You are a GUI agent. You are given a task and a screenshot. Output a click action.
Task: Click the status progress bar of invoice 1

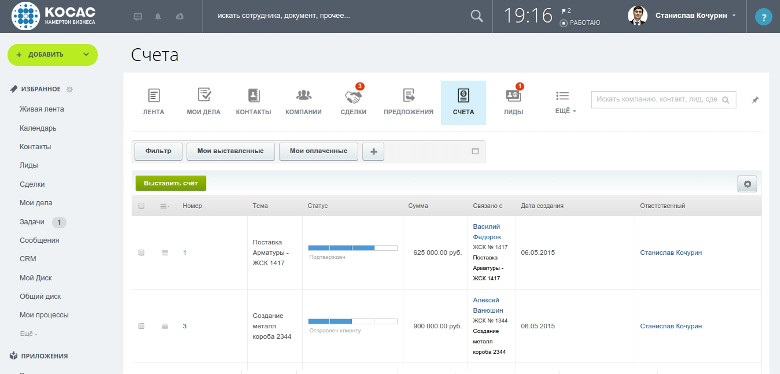(x=353, y=248)
